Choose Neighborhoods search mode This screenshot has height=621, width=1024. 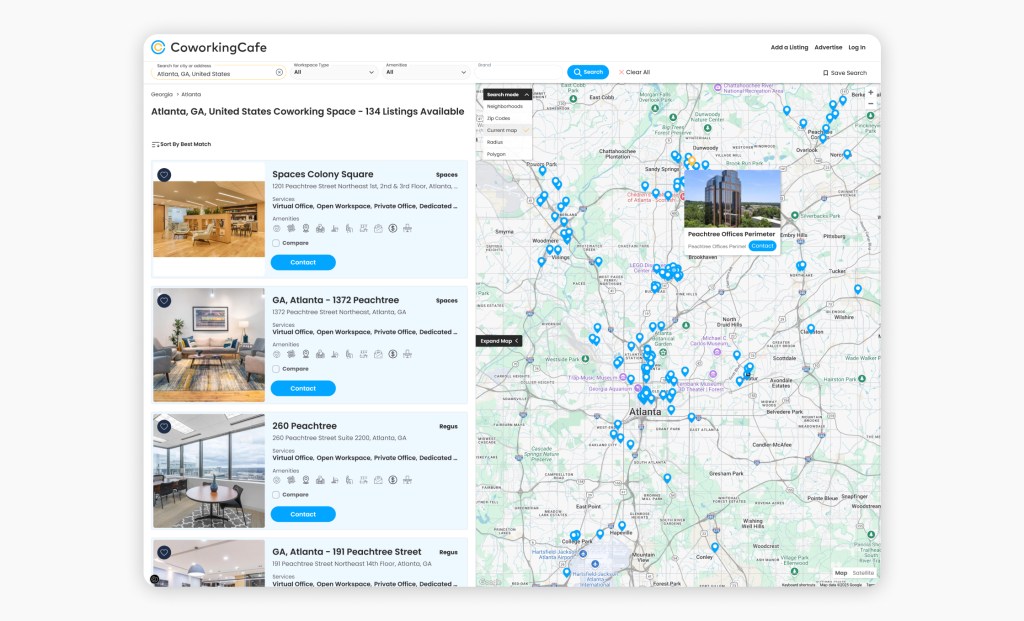[x=505, y=106]
